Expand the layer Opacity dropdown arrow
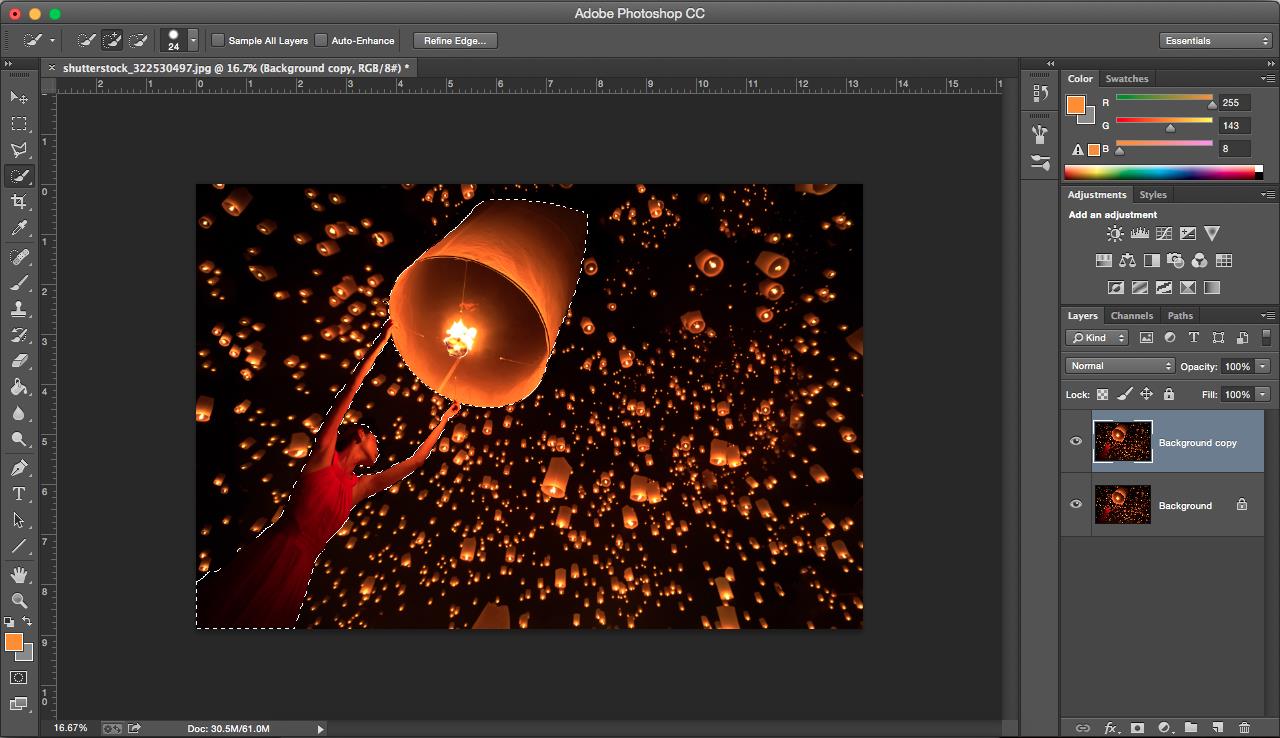This screenshot has width=1280, height=738. [1263, 366]
